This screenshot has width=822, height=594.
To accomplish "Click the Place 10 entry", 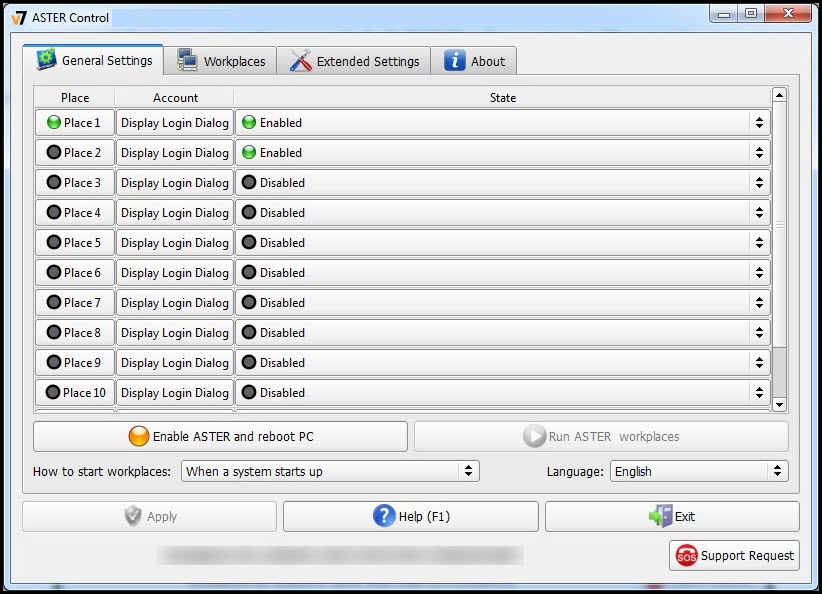I will click(75, 392).
